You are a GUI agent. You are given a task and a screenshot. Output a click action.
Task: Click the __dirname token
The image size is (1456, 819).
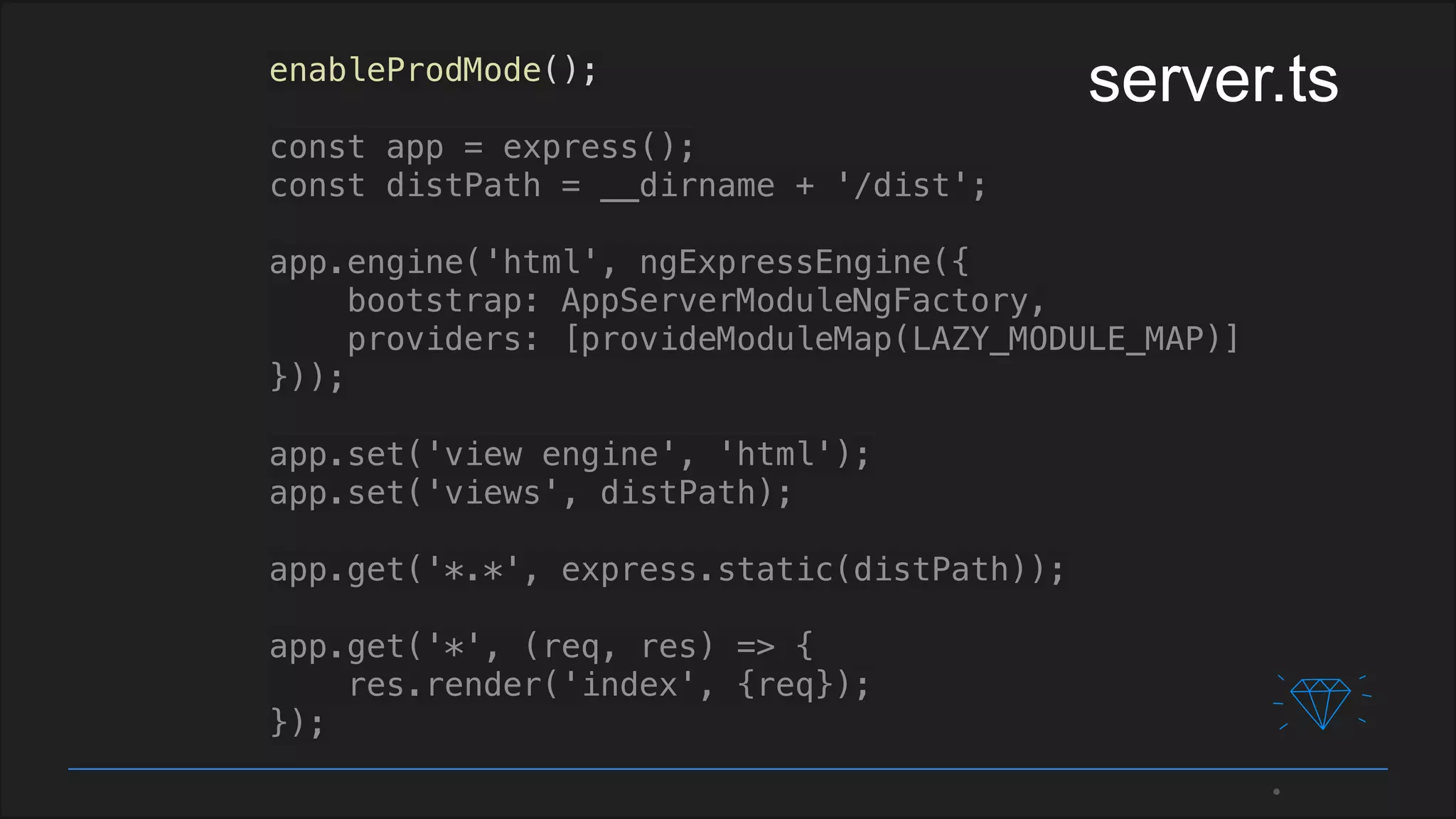coord(687,186)
